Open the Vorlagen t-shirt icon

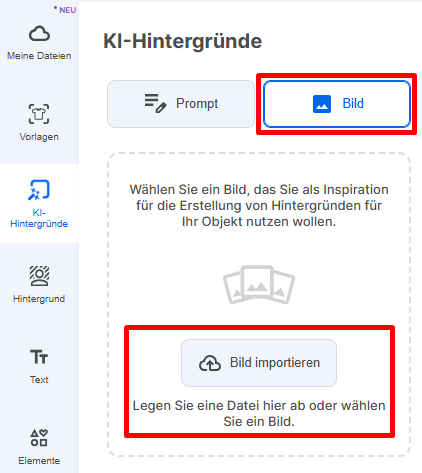pos(39,114)
